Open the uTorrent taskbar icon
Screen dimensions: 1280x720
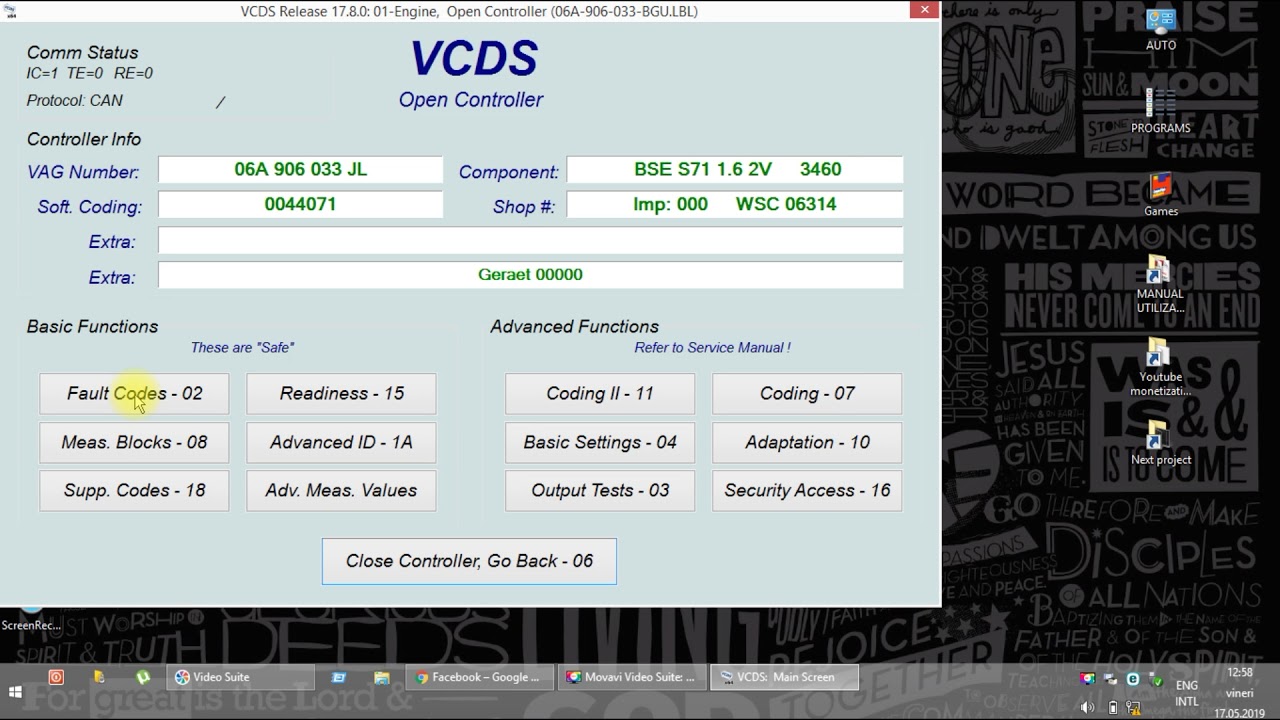point(143,677)
